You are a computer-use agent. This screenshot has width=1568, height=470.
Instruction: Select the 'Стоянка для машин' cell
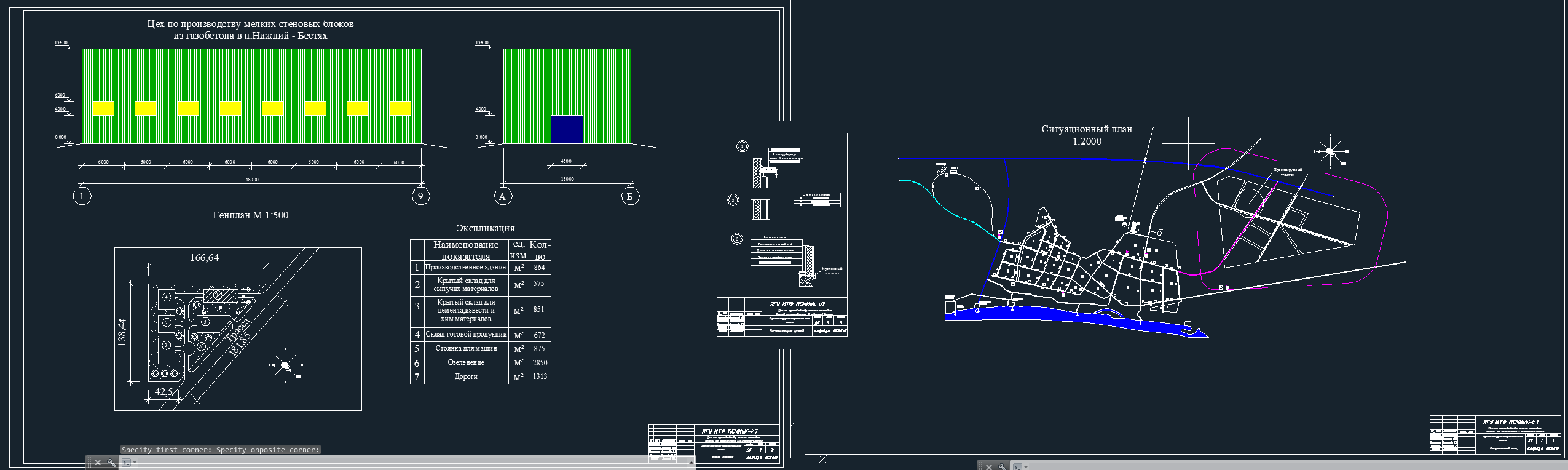point(466,349)
